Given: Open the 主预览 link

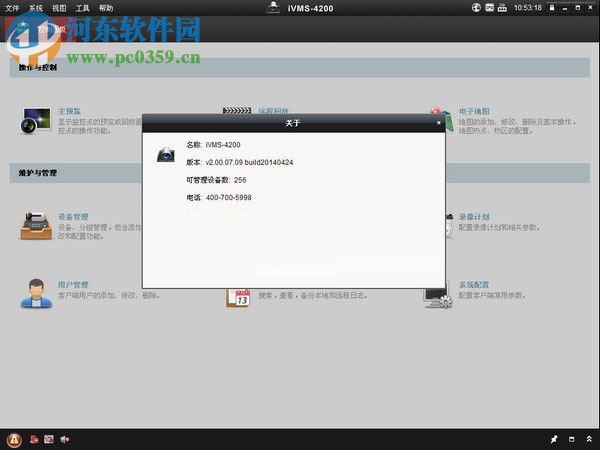Looking at the screenshot, I should click(x=69, y=111).
